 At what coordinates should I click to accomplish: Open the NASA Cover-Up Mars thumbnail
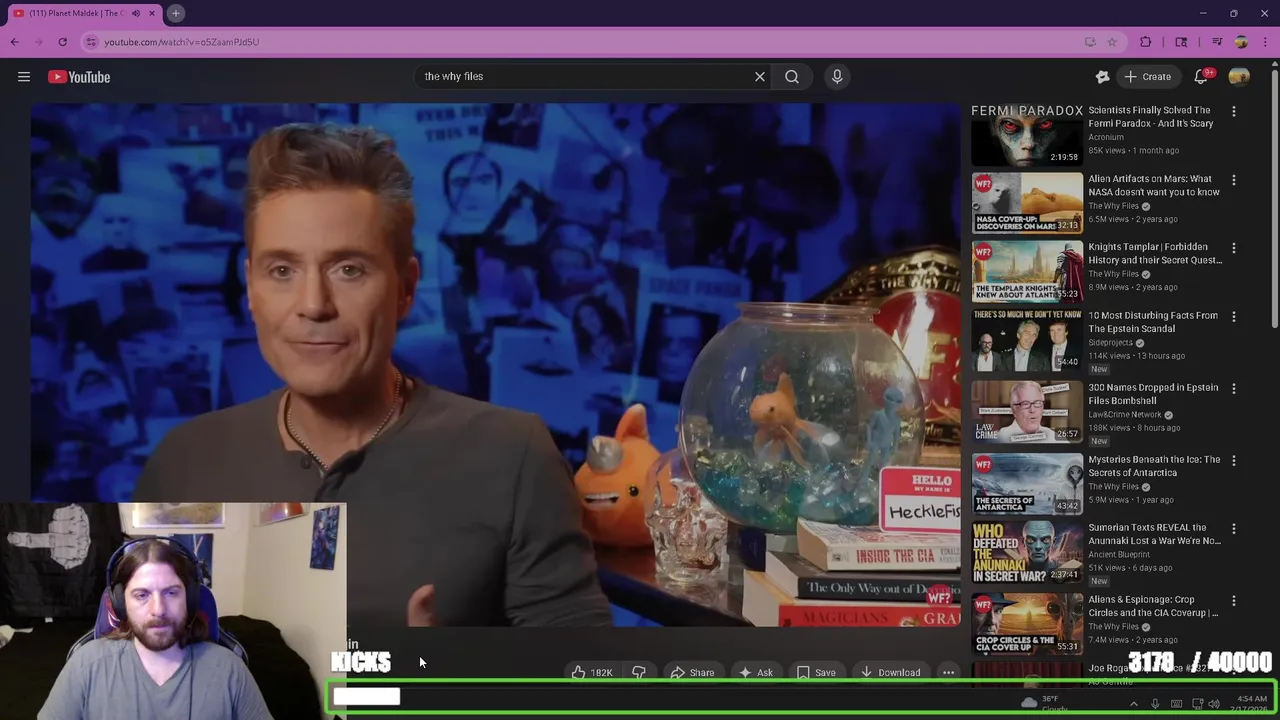[x=1027, y=203]
